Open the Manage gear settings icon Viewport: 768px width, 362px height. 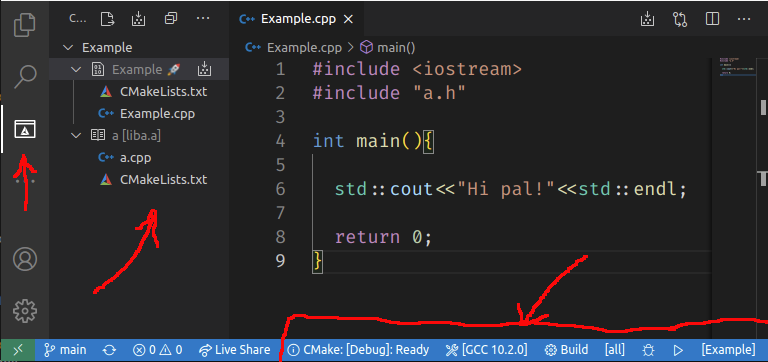pyautogui.click(x=25, y=311)
